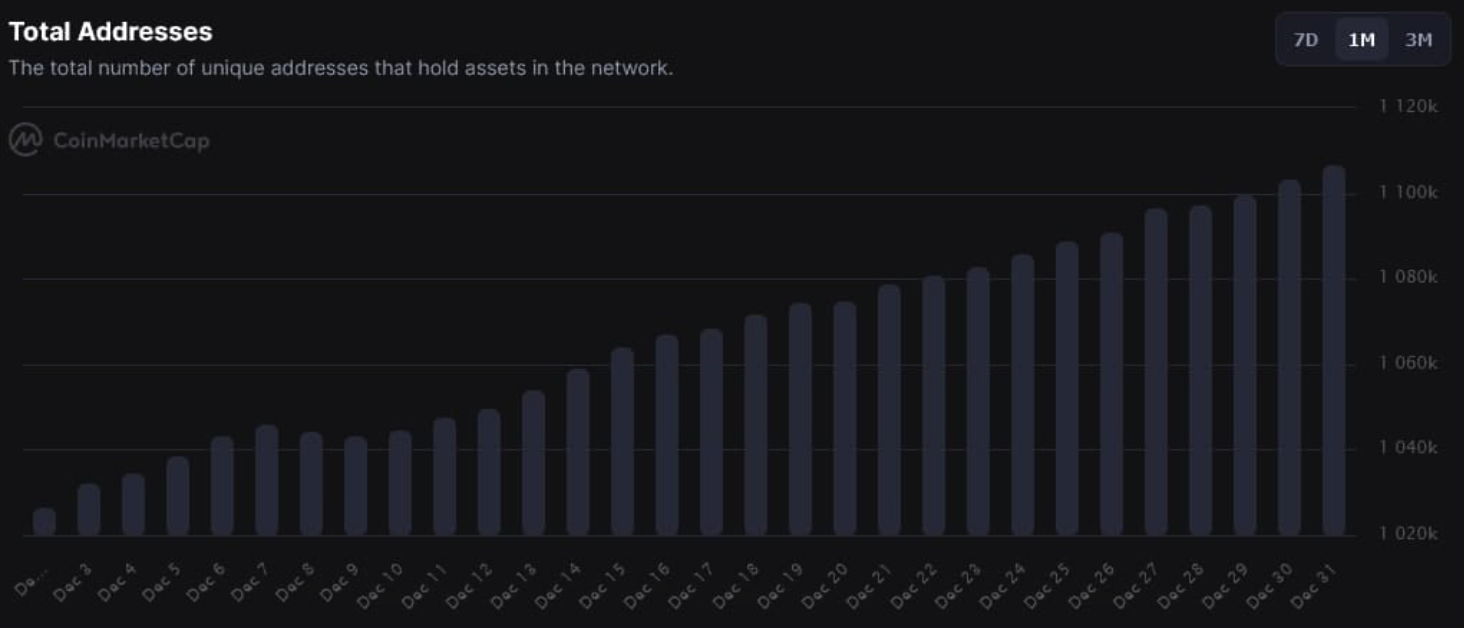Screen dimensions: 1464x628
Task: Switch to the 1M time range
Action: click(x=1361, y=40)
